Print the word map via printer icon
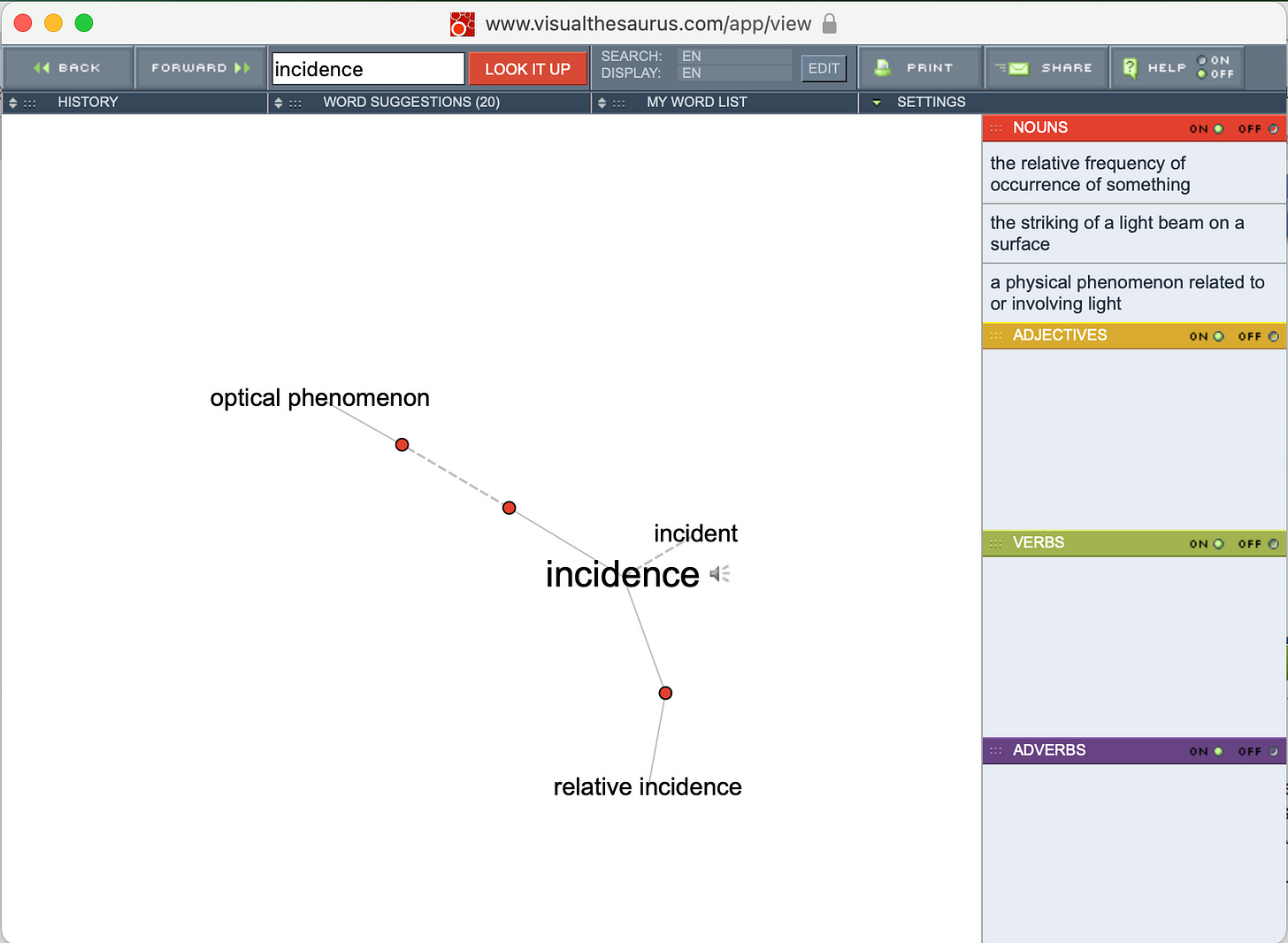Image resolution: width=1288 pixels, height=943 pixels. click(x=882, y=68)
